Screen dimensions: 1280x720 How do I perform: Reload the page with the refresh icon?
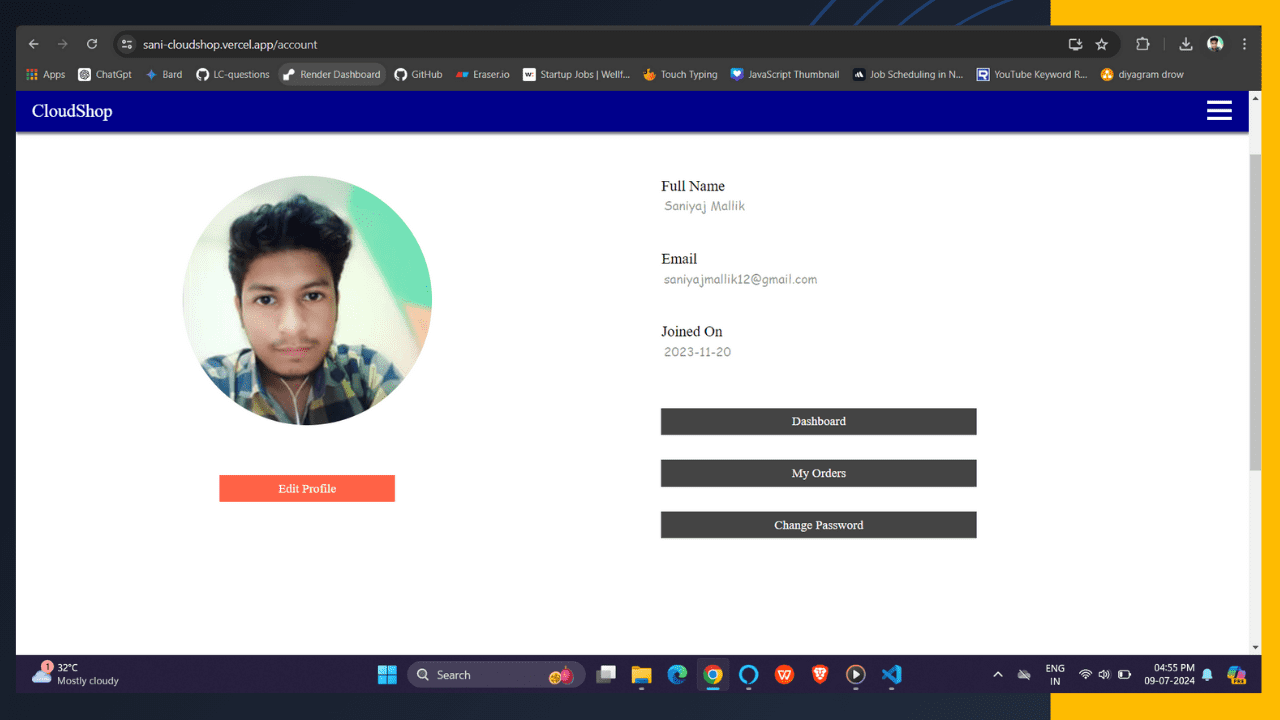[92, 44]
